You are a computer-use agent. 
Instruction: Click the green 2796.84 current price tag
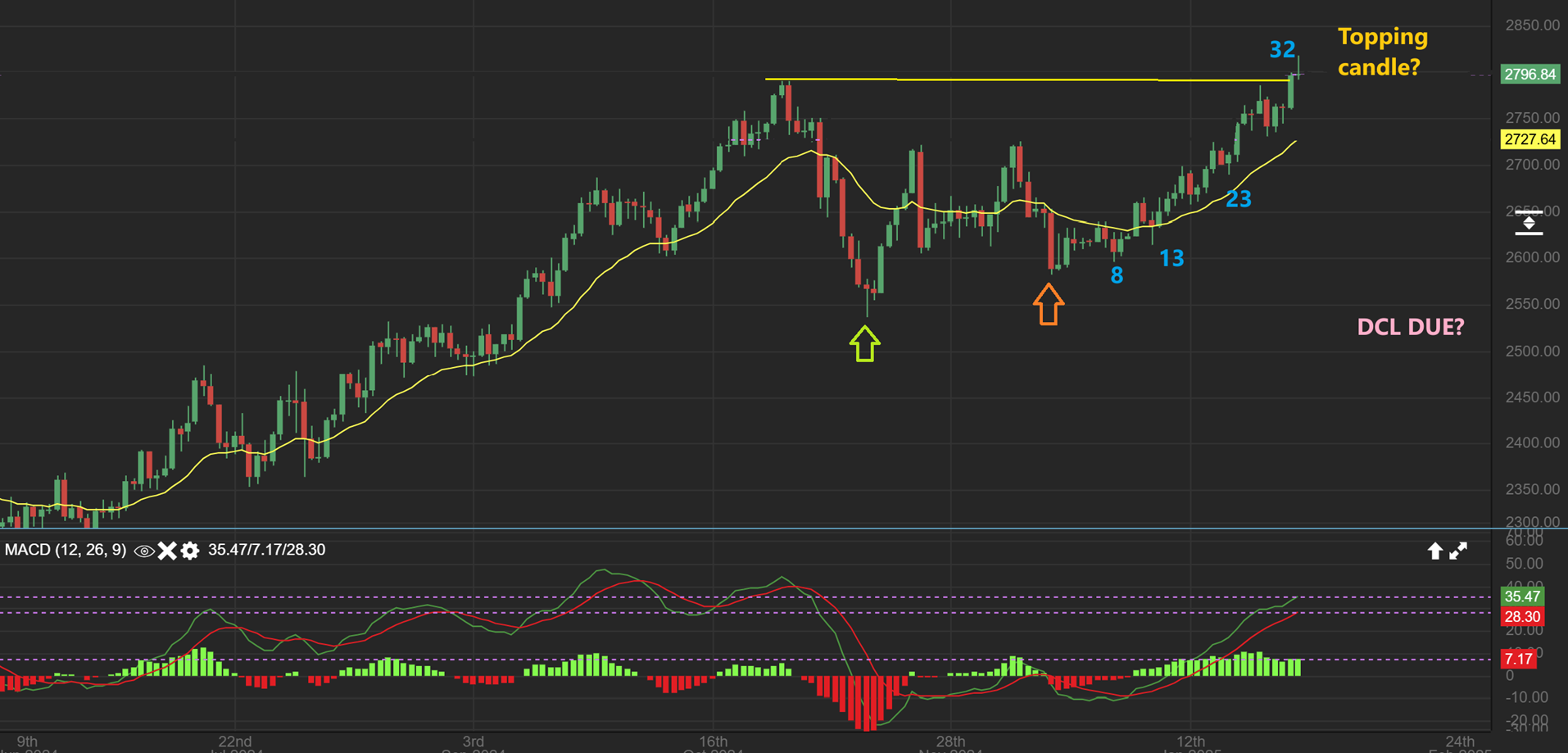point(1530,75)
